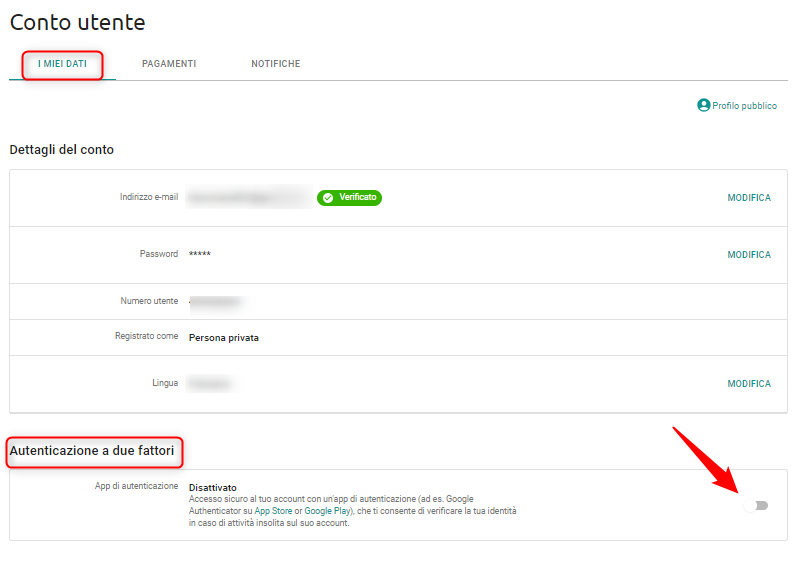The image size is (807, 564).
Task: Enable the App di autenticazione toggle
Action: [756, 505]
